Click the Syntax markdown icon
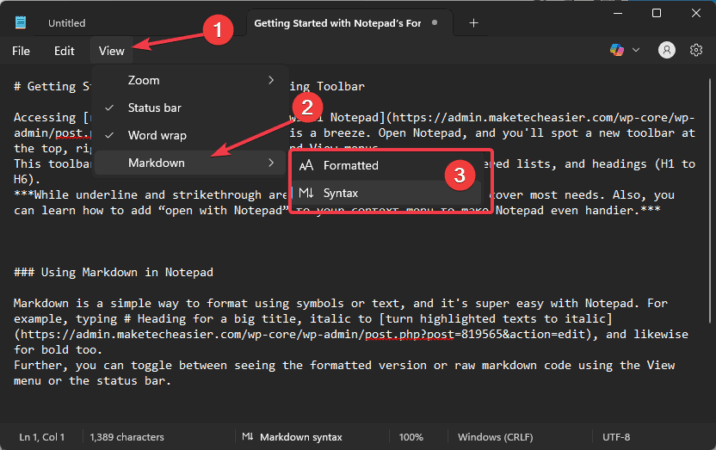716x450 pixels. [306, 193]
